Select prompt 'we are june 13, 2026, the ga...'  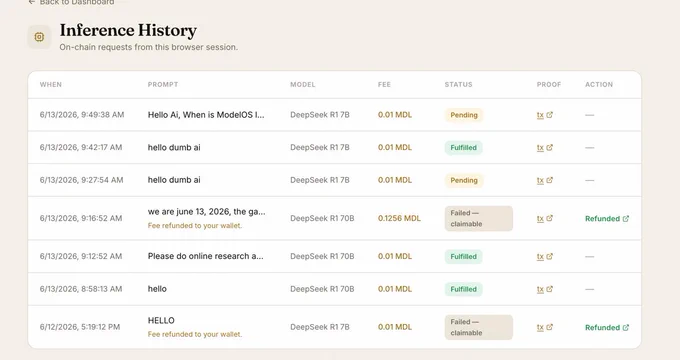206,212
